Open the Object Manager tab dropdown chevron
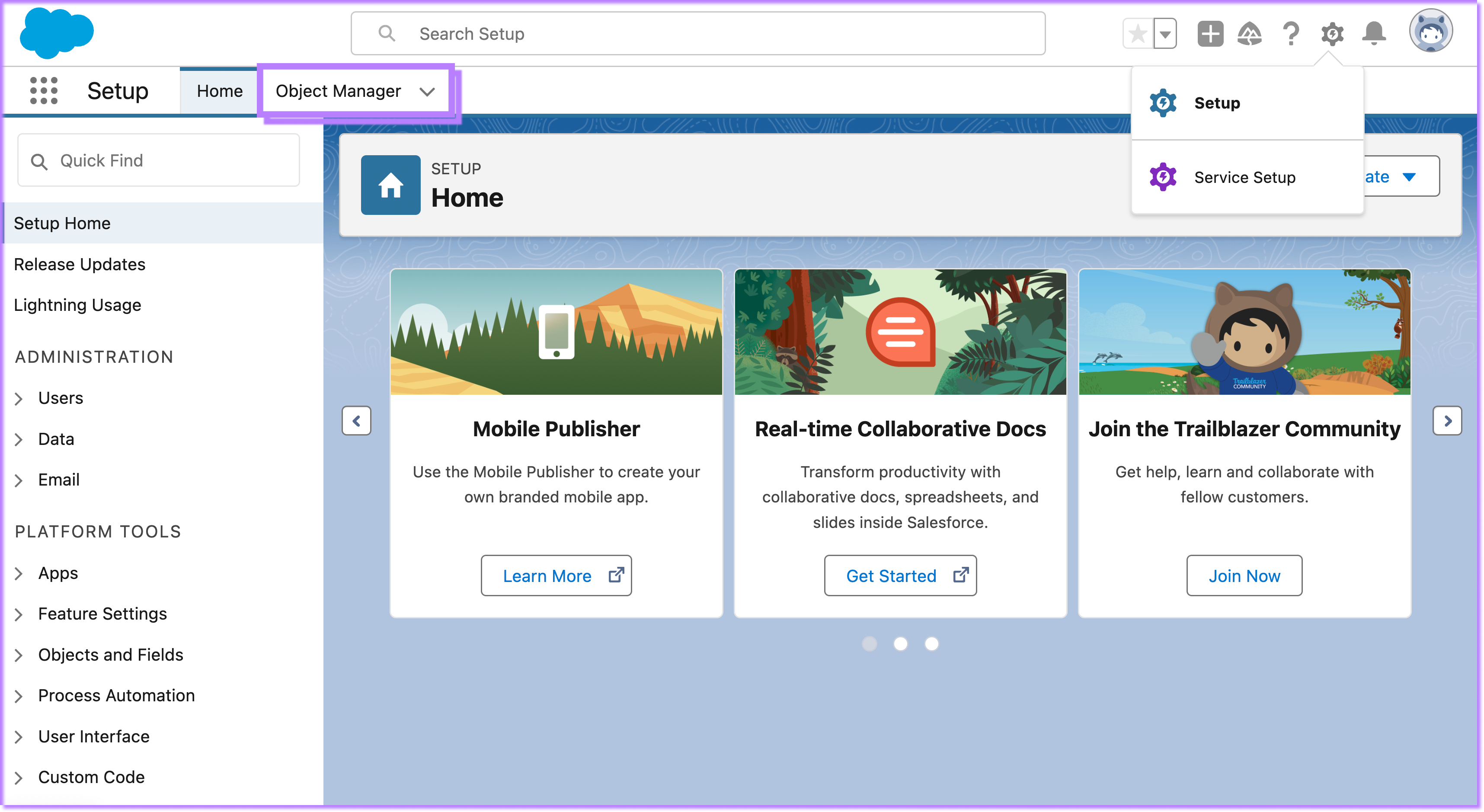Screen dimensions: 1484x812 point(427,92)
